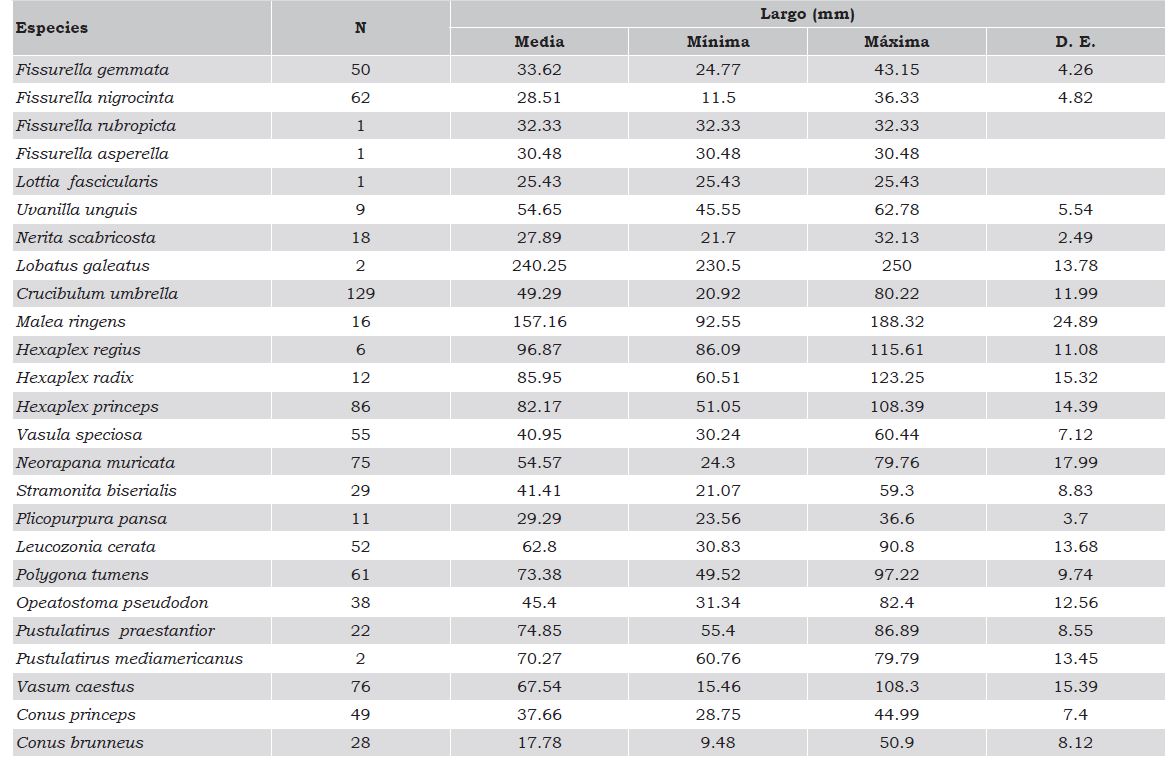Select the Máxima column header
Image resolution: width=1176 pixels, height=777 pixels.
click(896, 42)
